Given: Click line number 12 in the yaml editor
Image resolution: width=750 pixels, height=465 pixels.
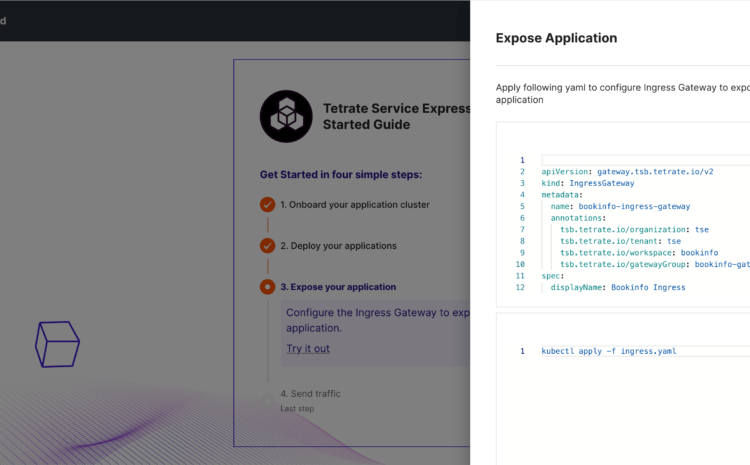Looking at the screenshot, I should 520,287.
